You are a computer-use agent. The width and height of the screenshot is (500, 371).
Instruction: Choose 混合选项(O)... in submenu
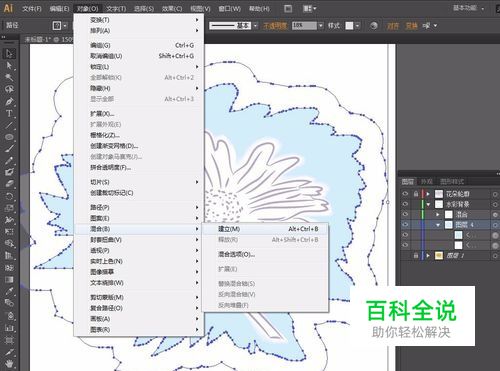266,254
